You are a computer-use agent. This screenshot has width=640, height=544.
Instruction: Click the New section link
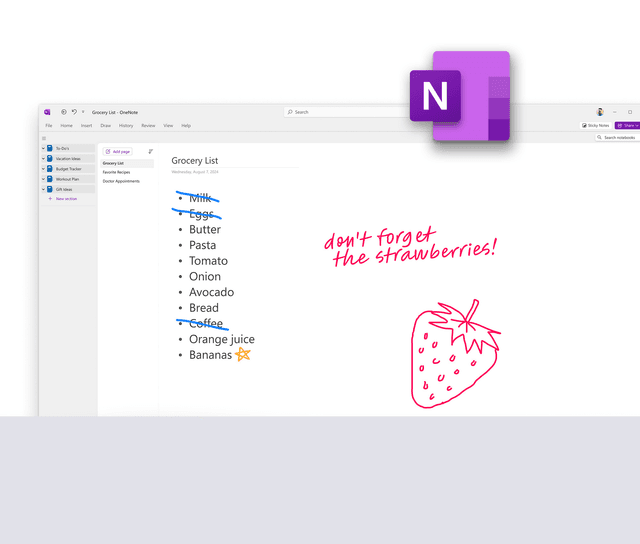click(x=67, y=199)
